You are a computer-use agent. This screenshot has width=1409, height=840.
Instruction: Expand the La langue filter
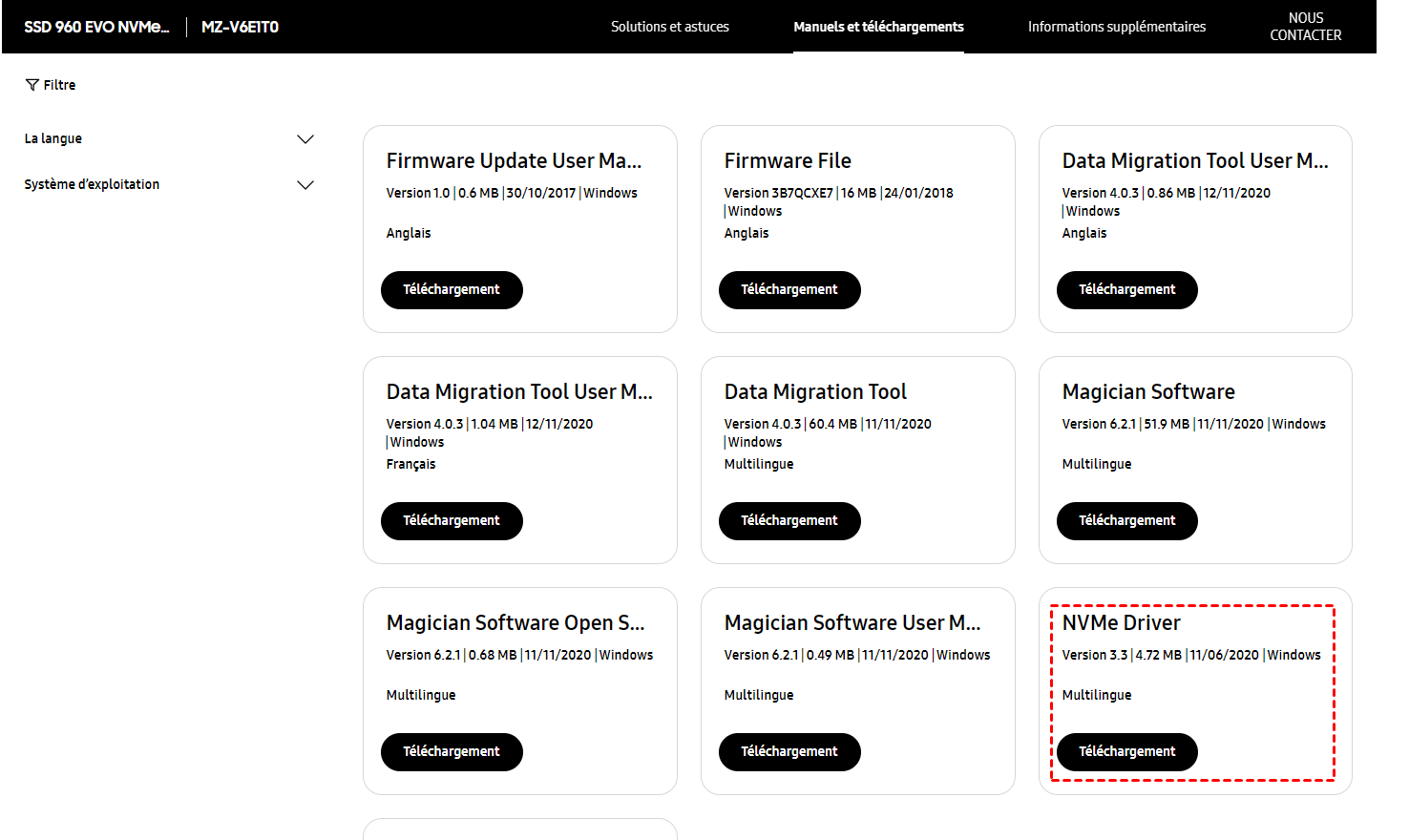[305, 139]
